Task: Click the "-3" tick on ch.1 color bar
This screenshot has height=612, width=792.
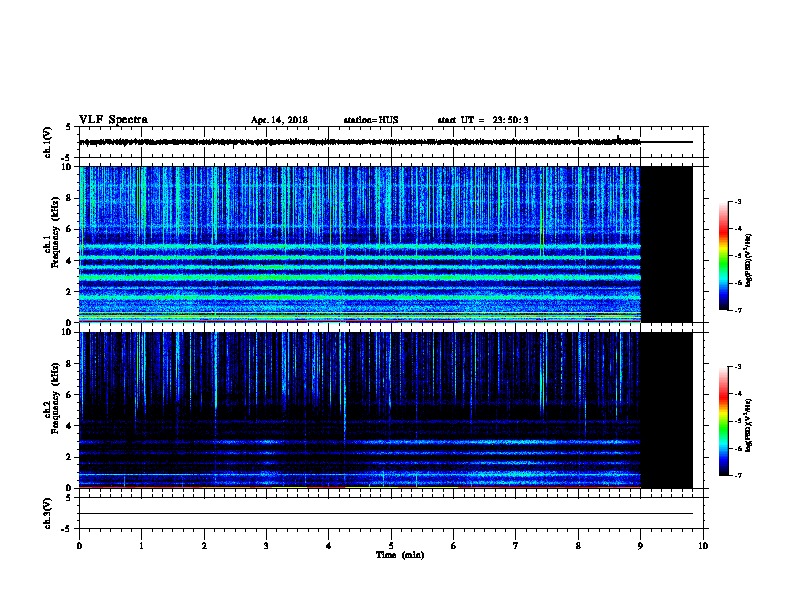Action: [x=737, y=201]
